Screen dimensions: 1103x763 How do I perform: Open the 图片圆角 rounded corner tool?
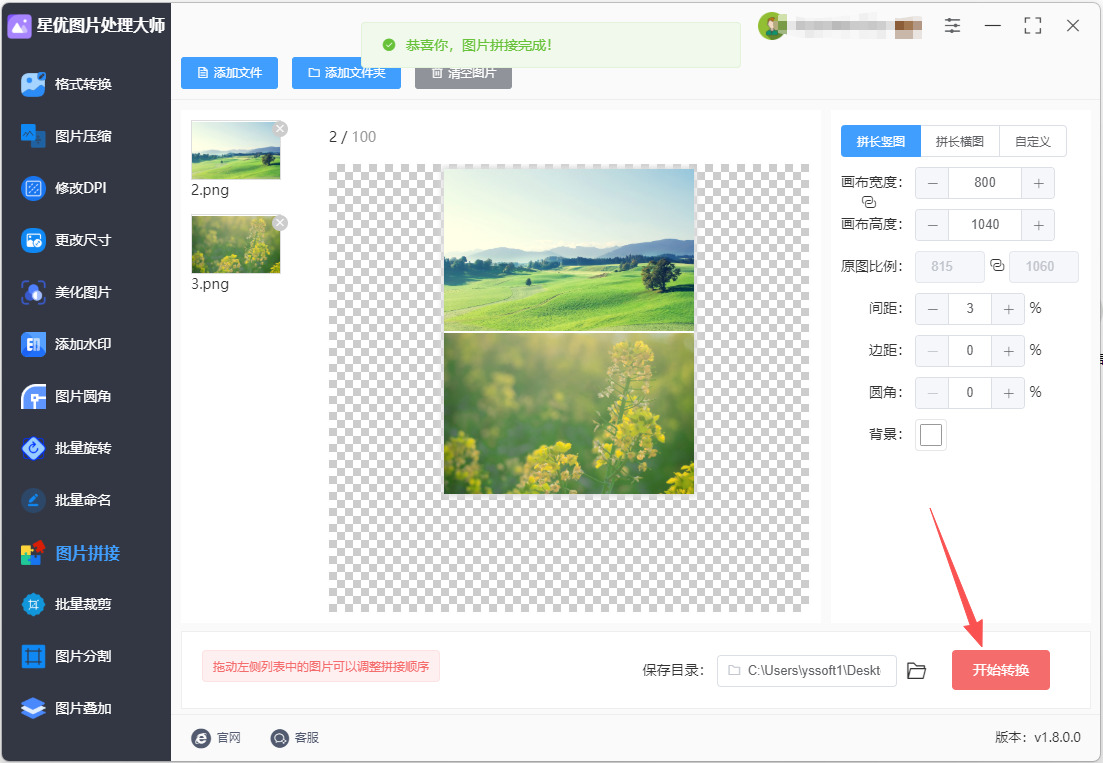[x=67, y=396]
